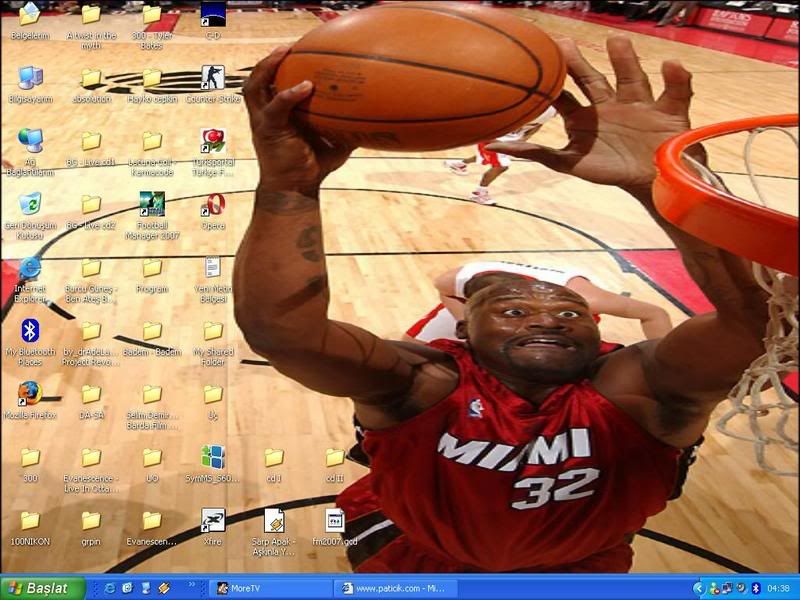Launch Football Manager 2007 shortcut
The image size is (800, 600).
point(152,204)
